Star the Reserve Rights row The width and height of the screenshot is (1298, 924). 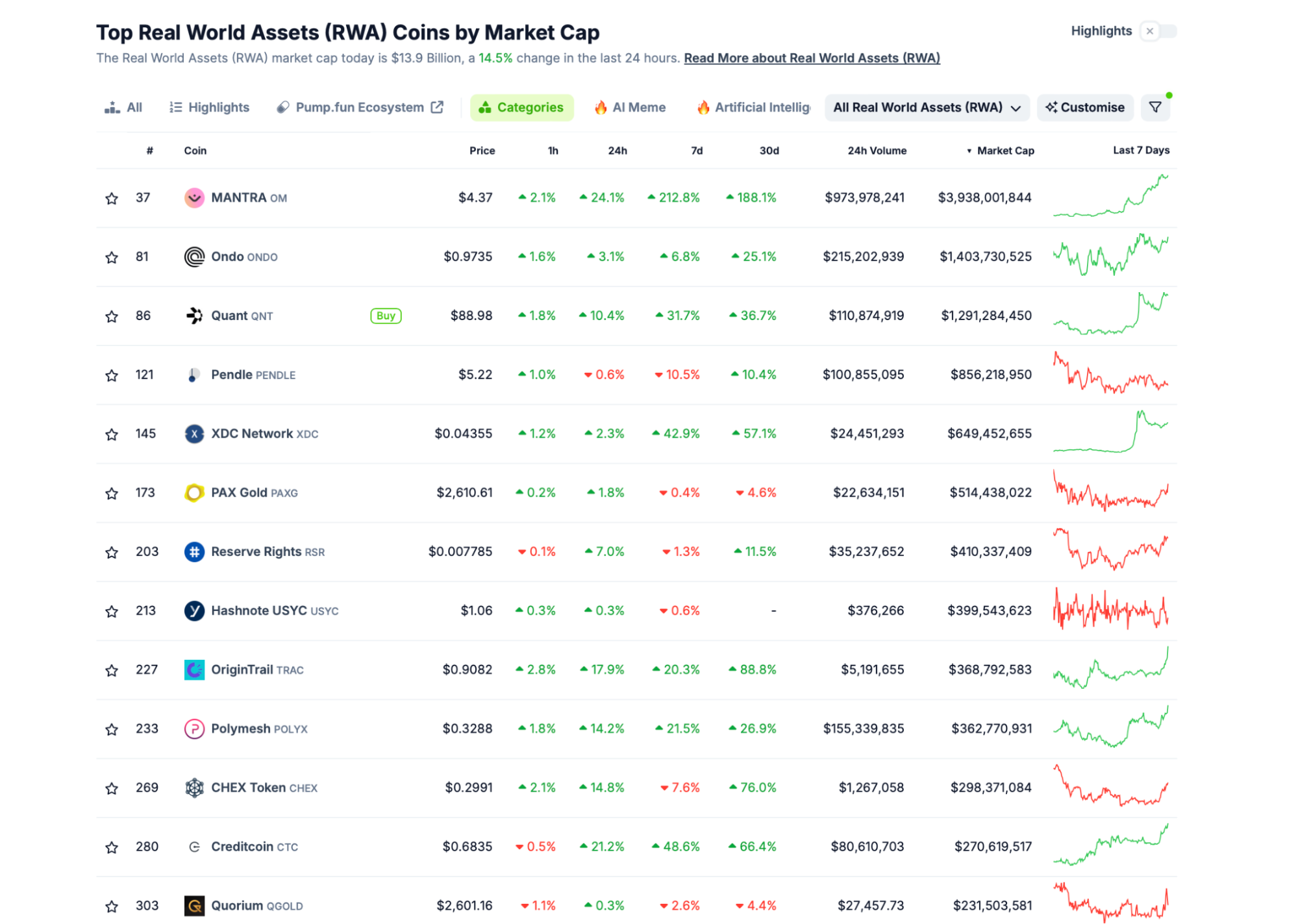pos(112,553)
